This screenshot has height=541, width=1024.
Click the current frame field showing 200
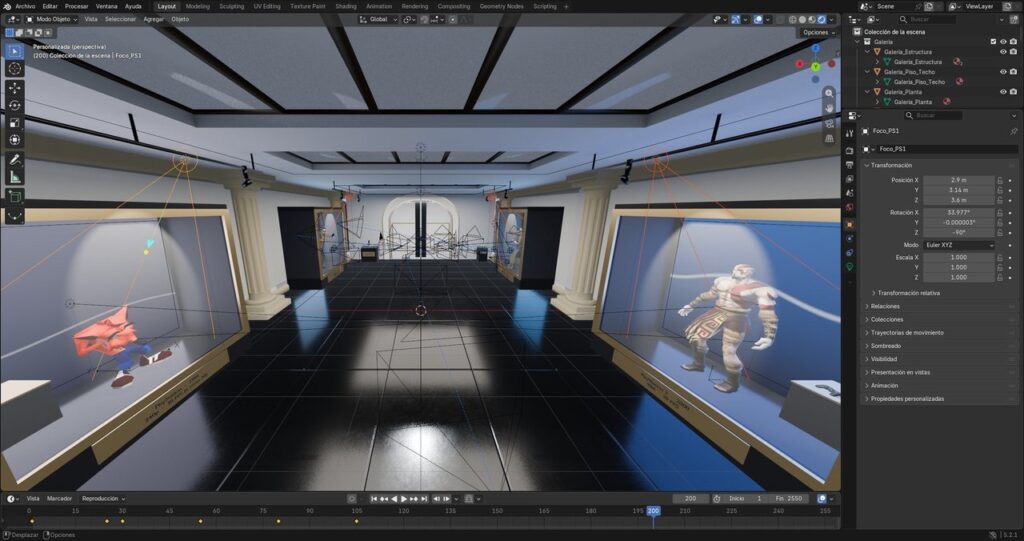point(690,499)
